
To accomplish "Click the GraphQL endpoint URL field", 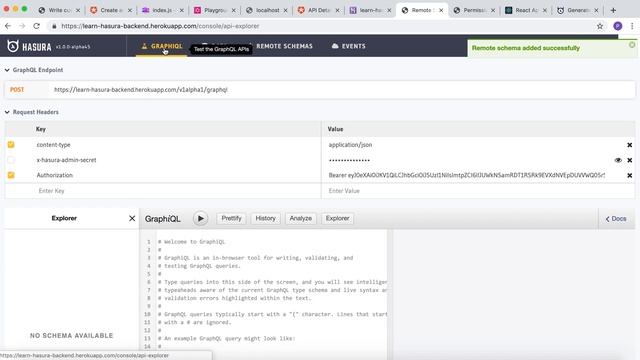I will click(x=341, y=90).
